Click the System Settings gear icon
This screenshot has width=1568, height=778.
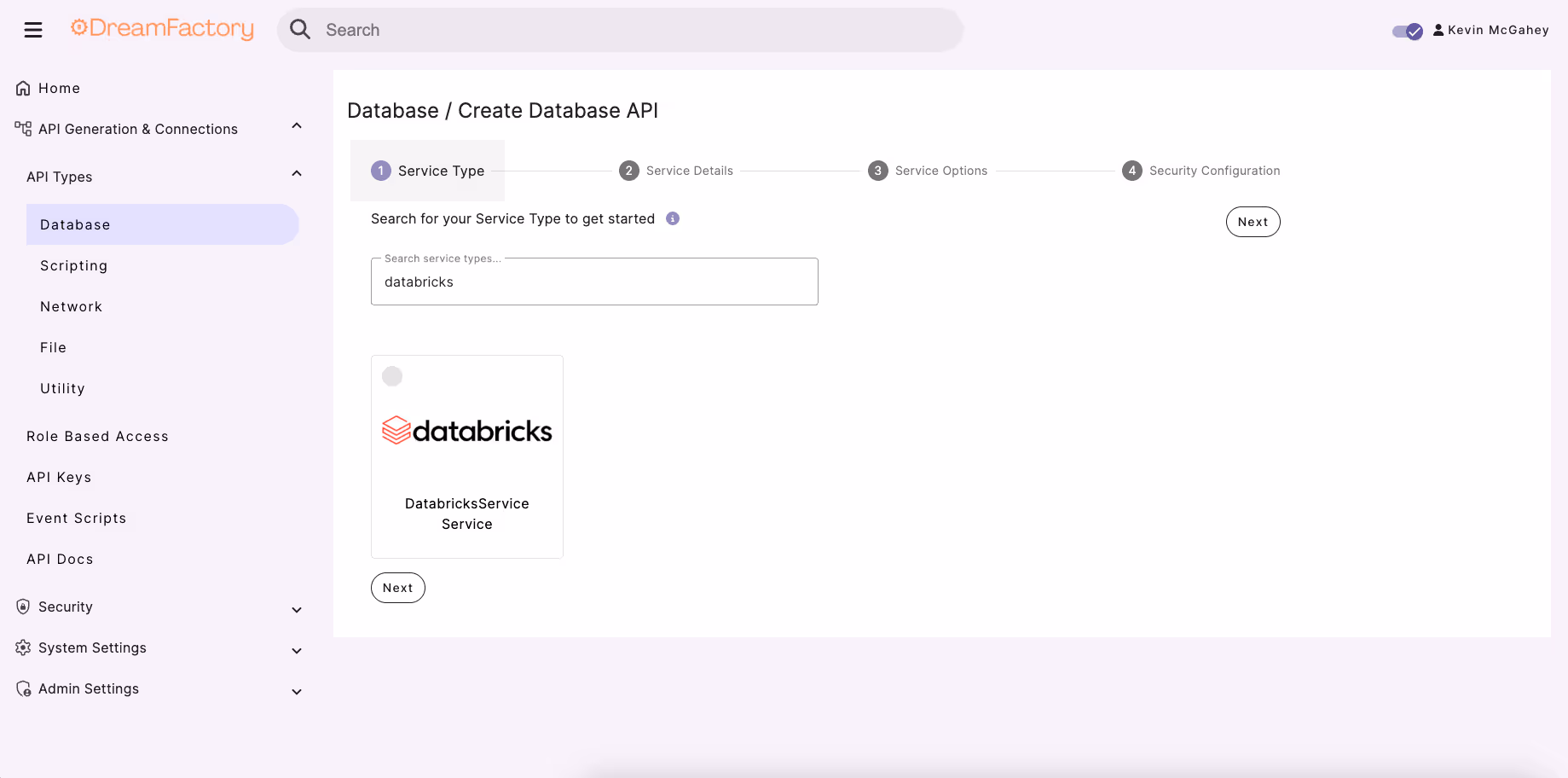click(x=23, y=647)
